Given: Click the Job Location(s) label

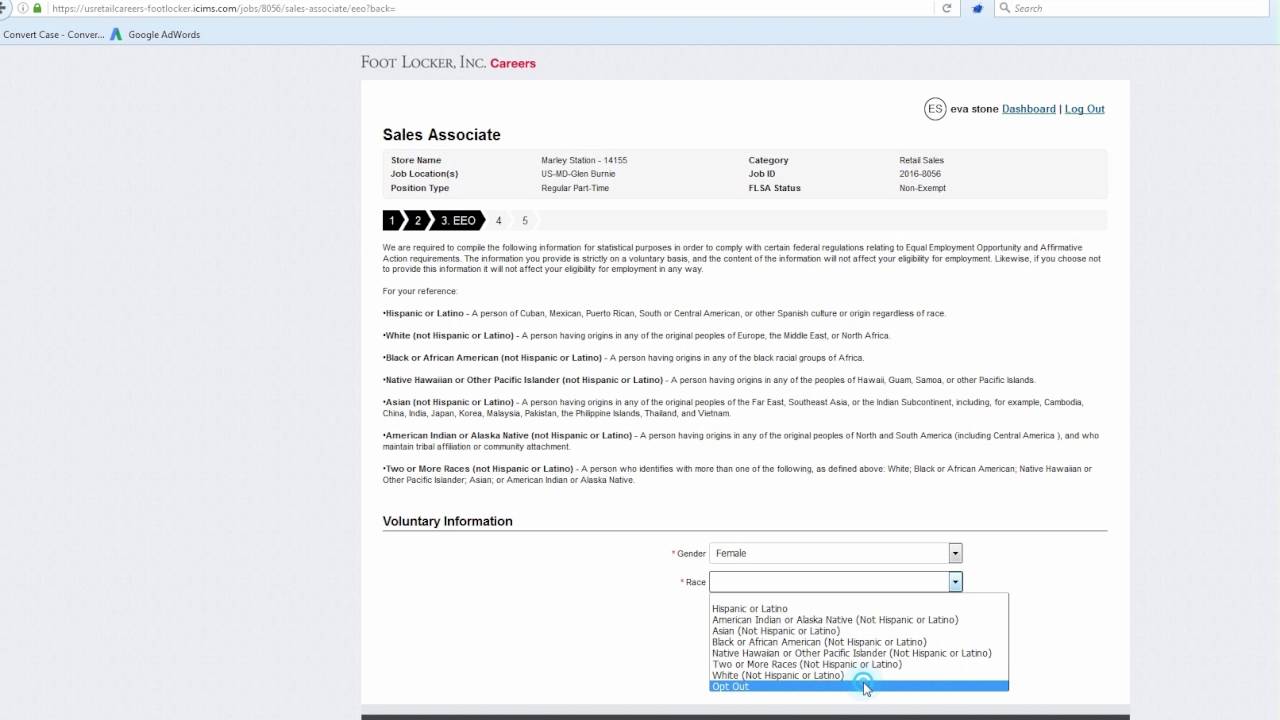Looking at the screenshot, I should 424,174.
